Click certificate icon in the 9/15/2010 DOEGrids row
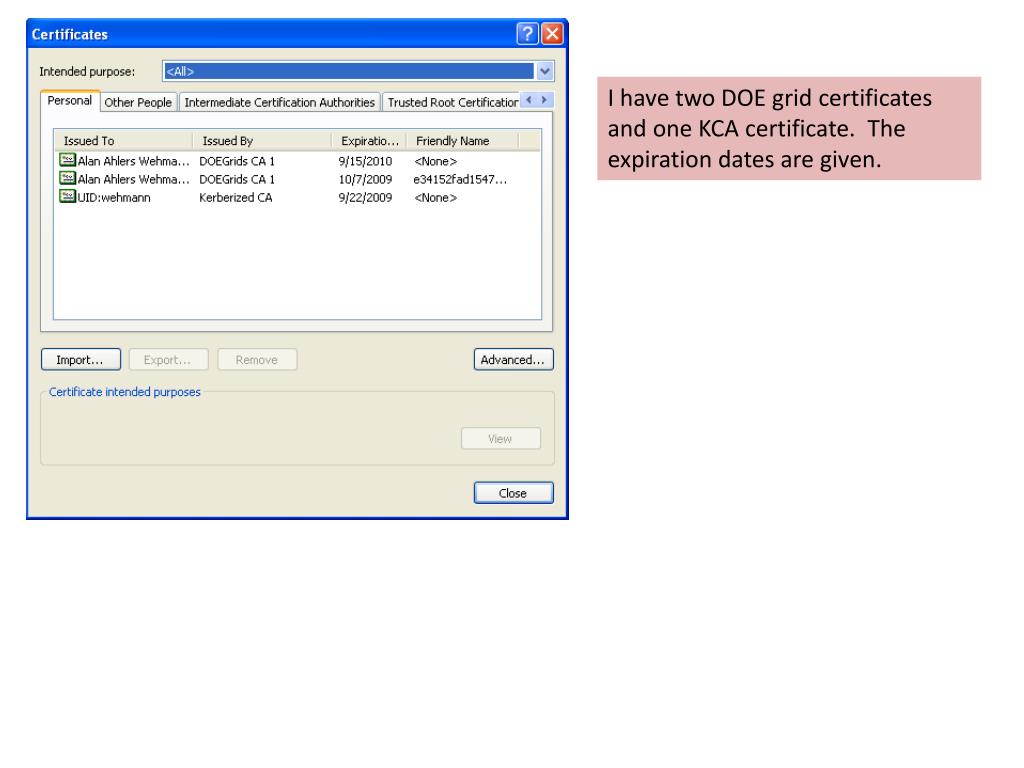 tap(67, 160)
